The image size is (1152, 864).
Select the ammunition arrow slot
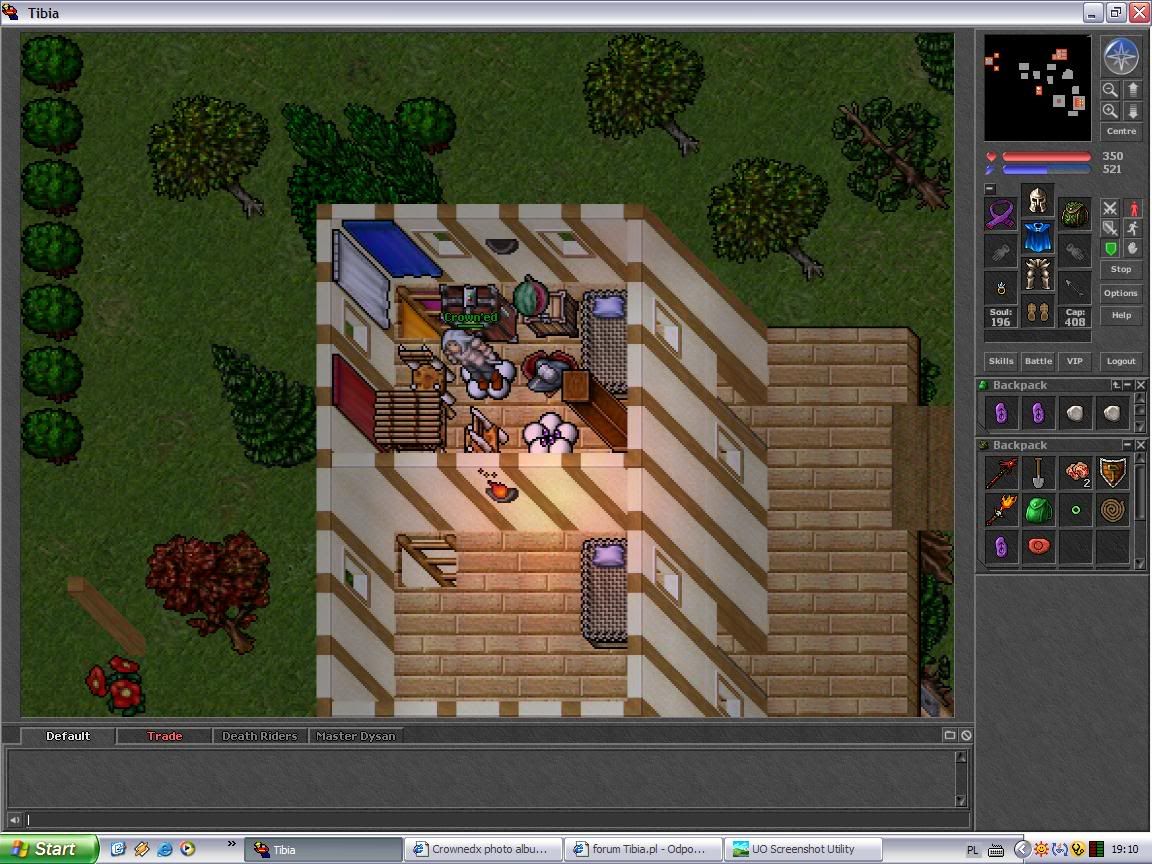(1075, 289)
